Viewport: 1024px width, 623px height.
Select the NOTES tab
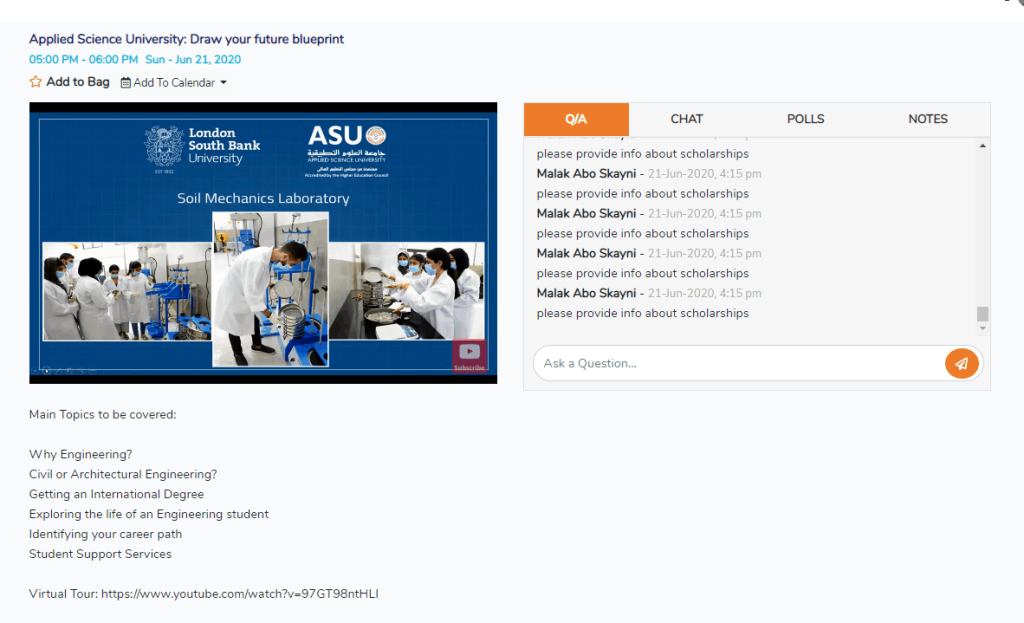(927, 119)
